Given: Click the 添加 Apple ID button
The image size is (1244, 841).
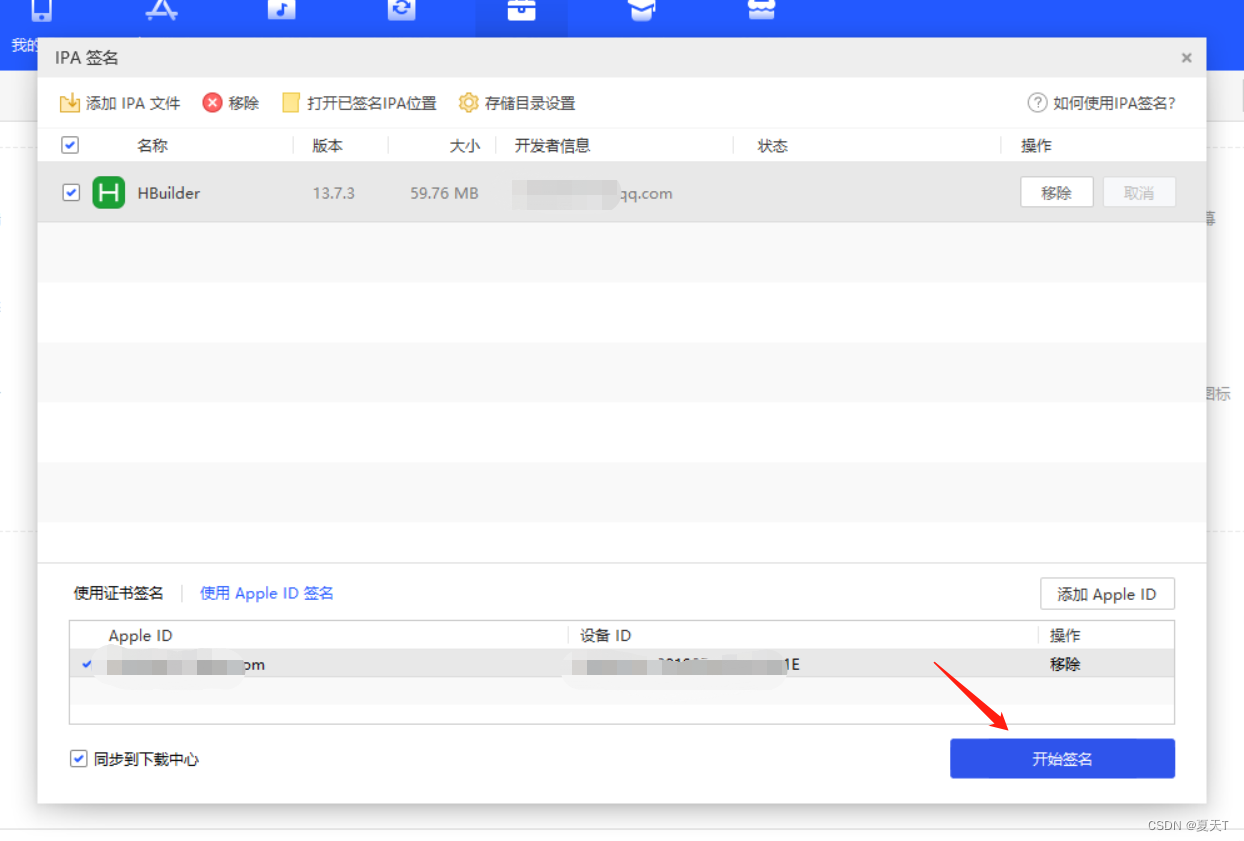Looking at the screenshot, I should [1107, 594].
